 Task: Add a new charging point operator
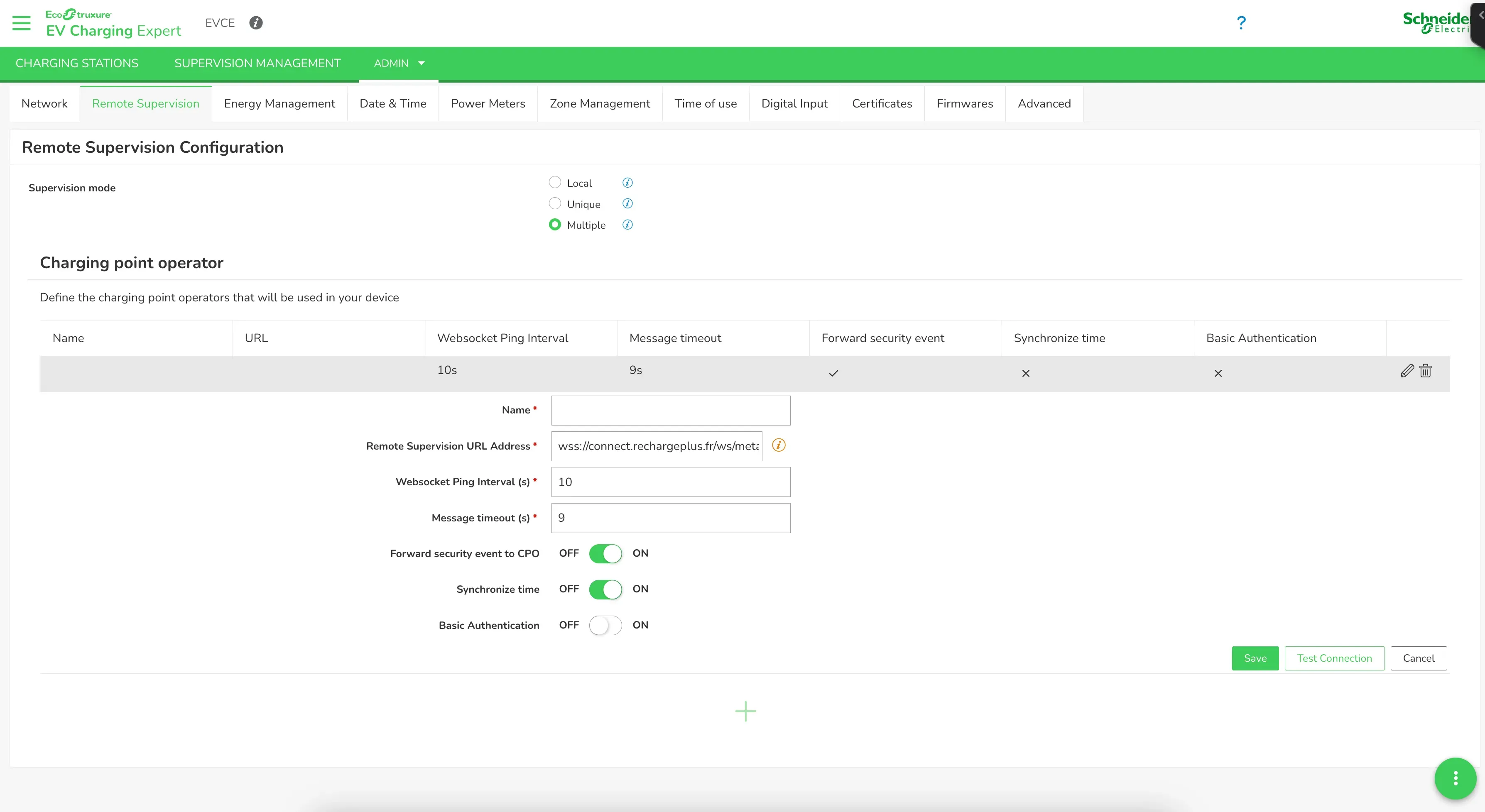point(745,711)
